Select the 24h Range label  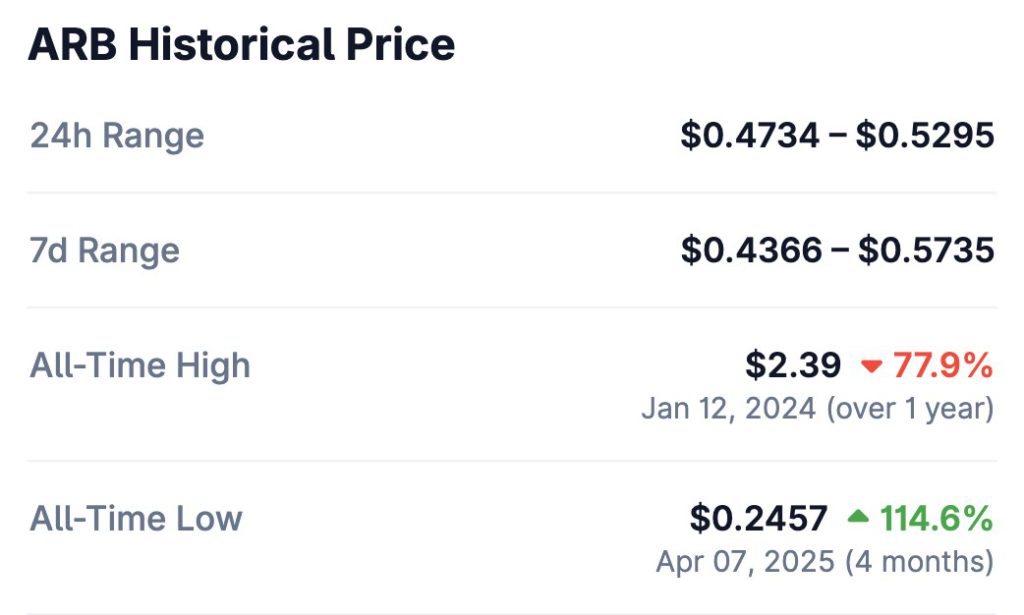pos(117,135)
